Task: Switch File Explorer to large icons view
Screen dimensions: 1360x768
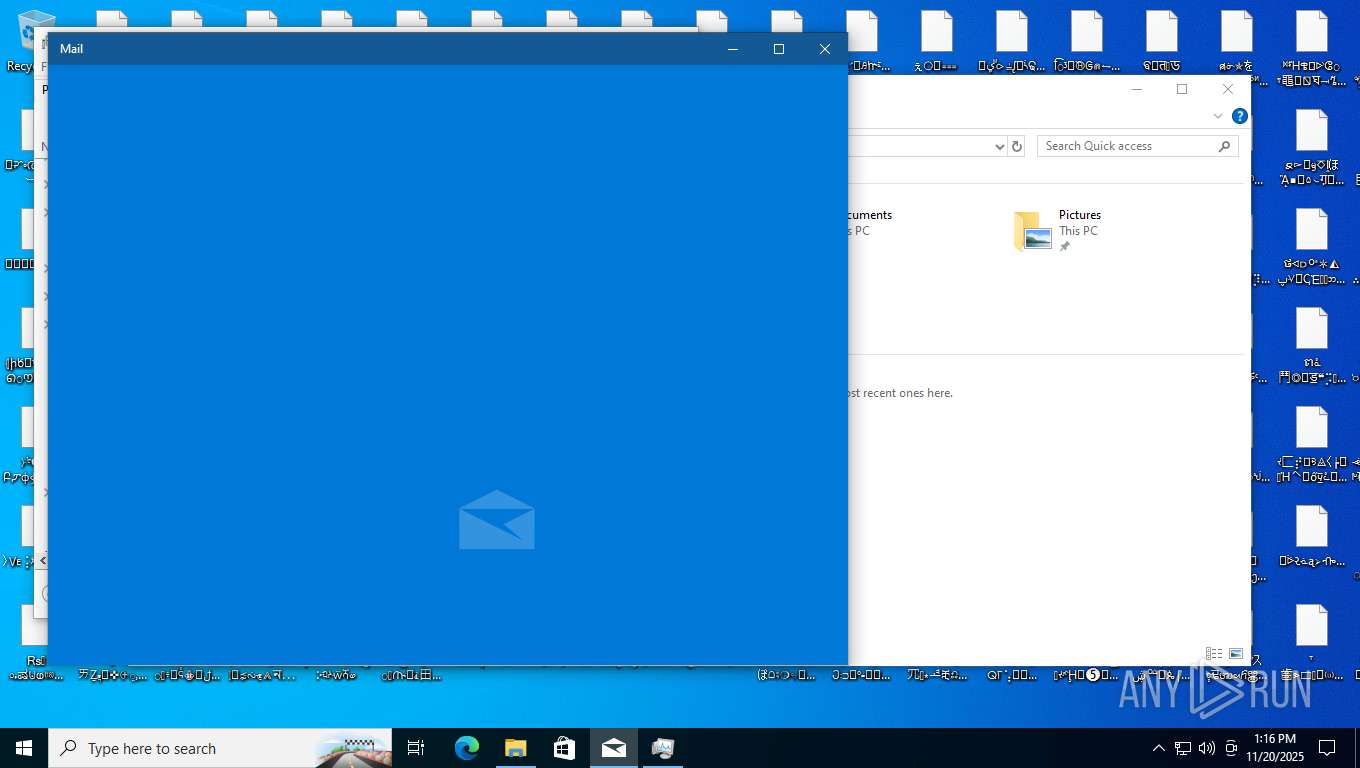Action: click(x=1236, y=654)
